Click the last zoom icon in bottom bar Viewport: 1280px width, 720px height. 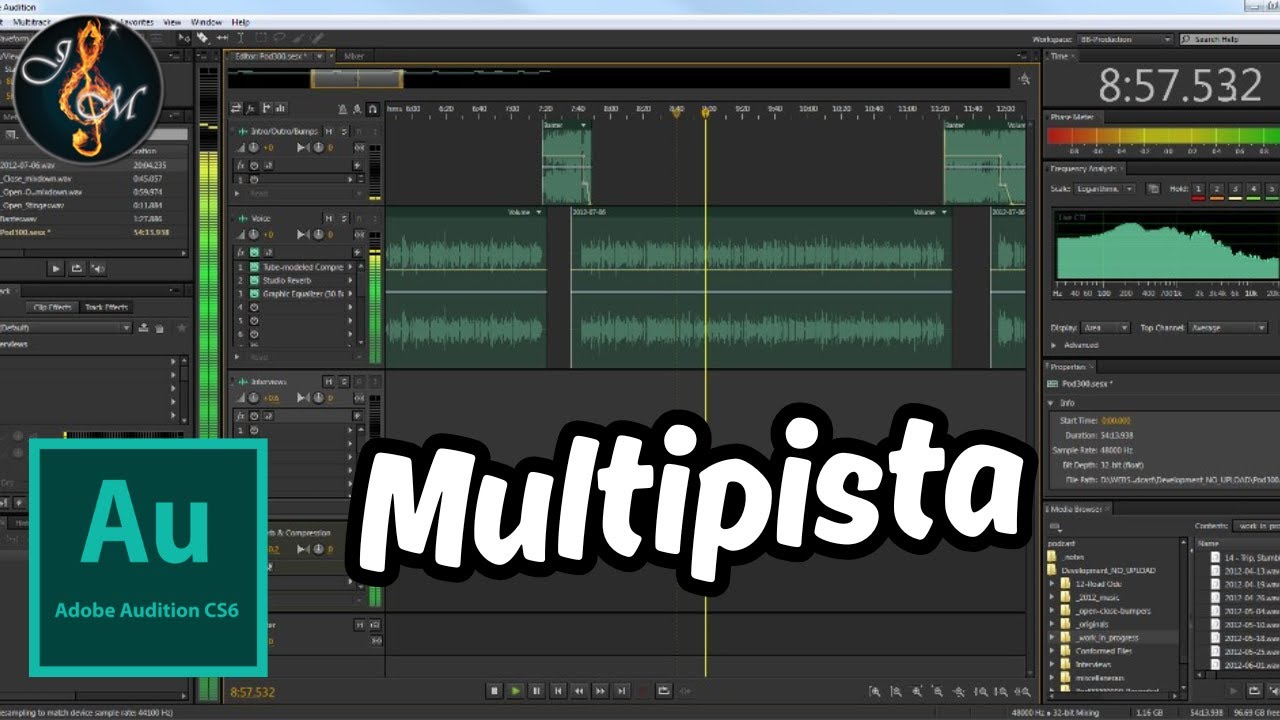[x=1024, y=691]
